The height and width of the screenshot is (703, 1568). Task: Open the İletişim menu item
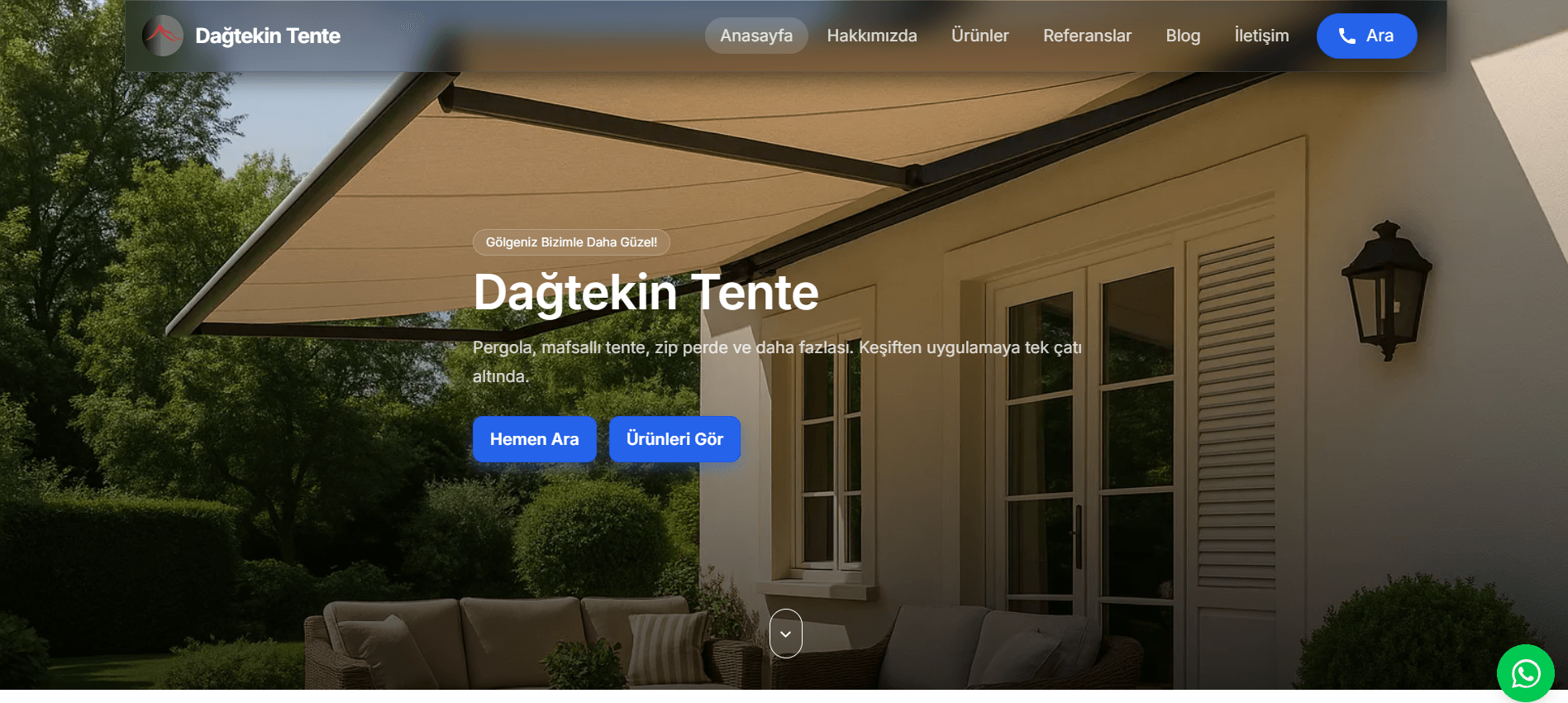coord(1261,36)
